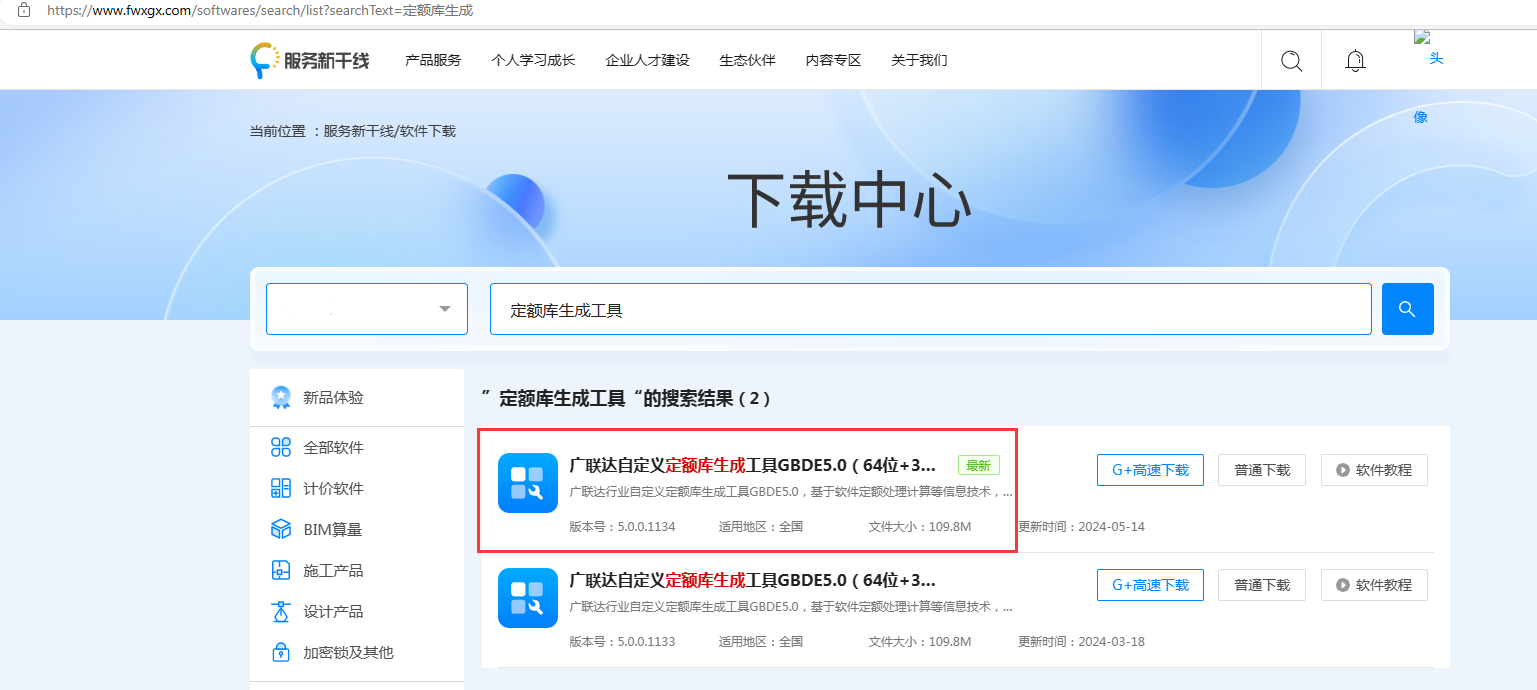Open the title of the 5.0.0.1133 result
The height and width of the screenshot is (690, 1537).
(753, 580)
